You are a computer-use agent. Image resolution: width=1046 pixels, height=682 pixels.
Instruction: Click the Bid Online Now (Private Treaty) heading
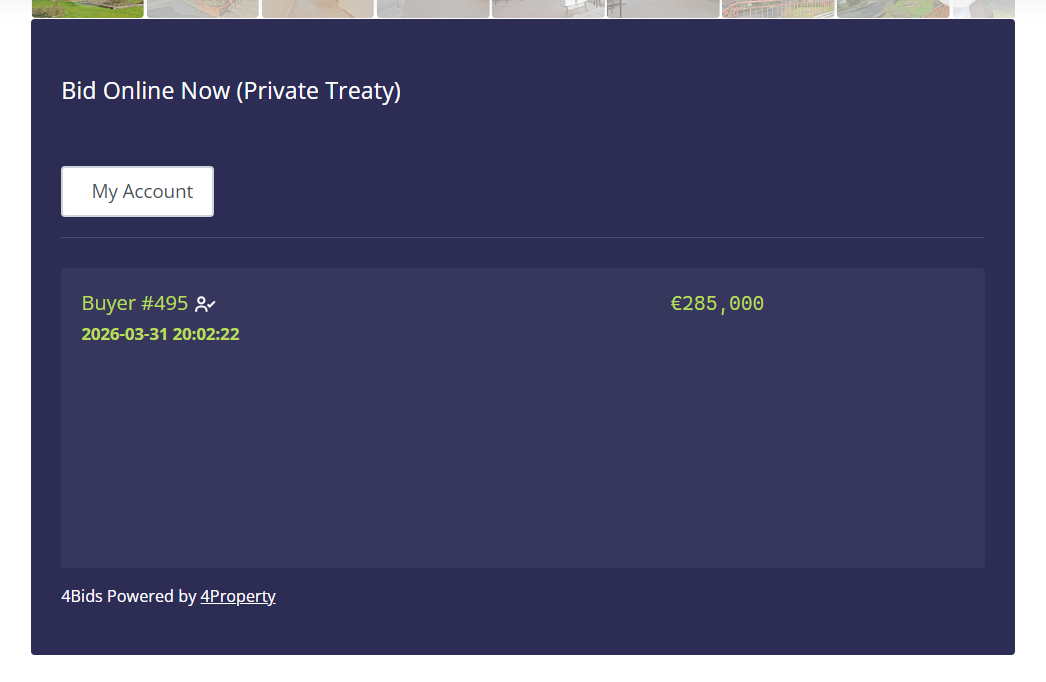coord(231,91)
